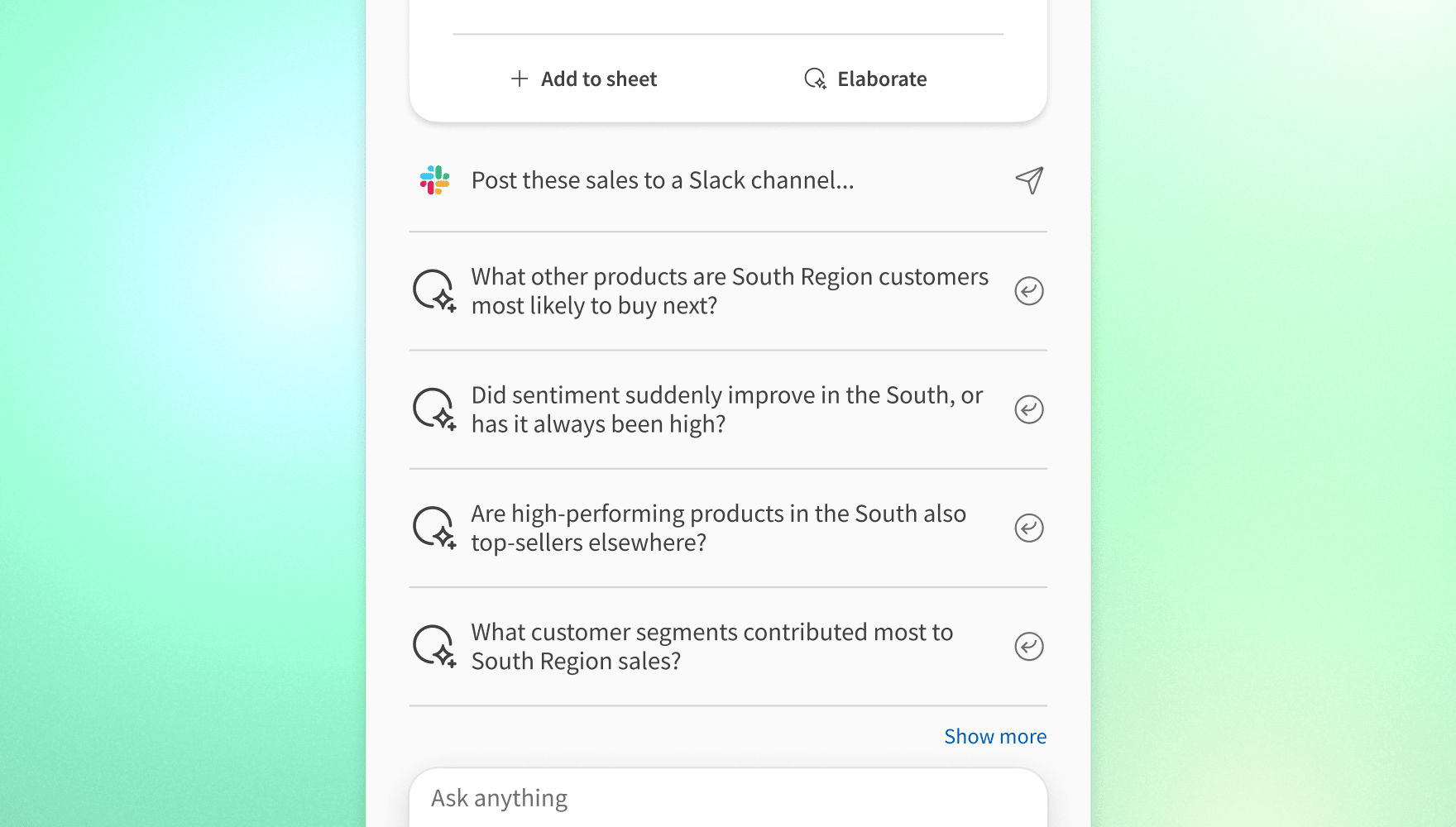1456x827 pixels.
Task: Select suggestion about products customers buy next
Action: click(728, 291)
